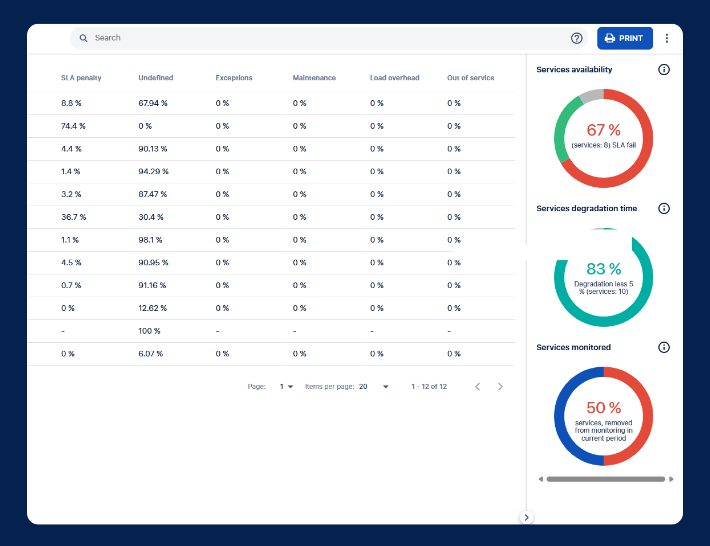Click the horizontal scrollbar under charts

pyautogui.click(x=605, y=479)
